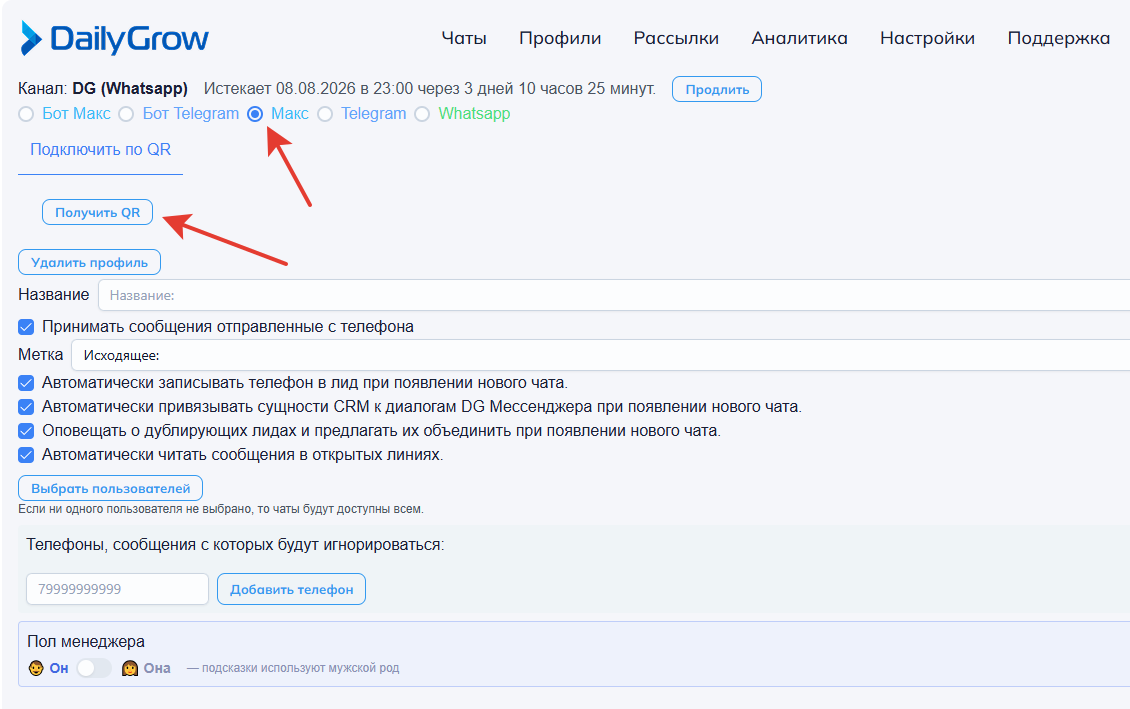Click the note Если ни одного пользователя не выбрано
Image resolution: width=1130 pixels, height=709 pixels.
(221, 509)
